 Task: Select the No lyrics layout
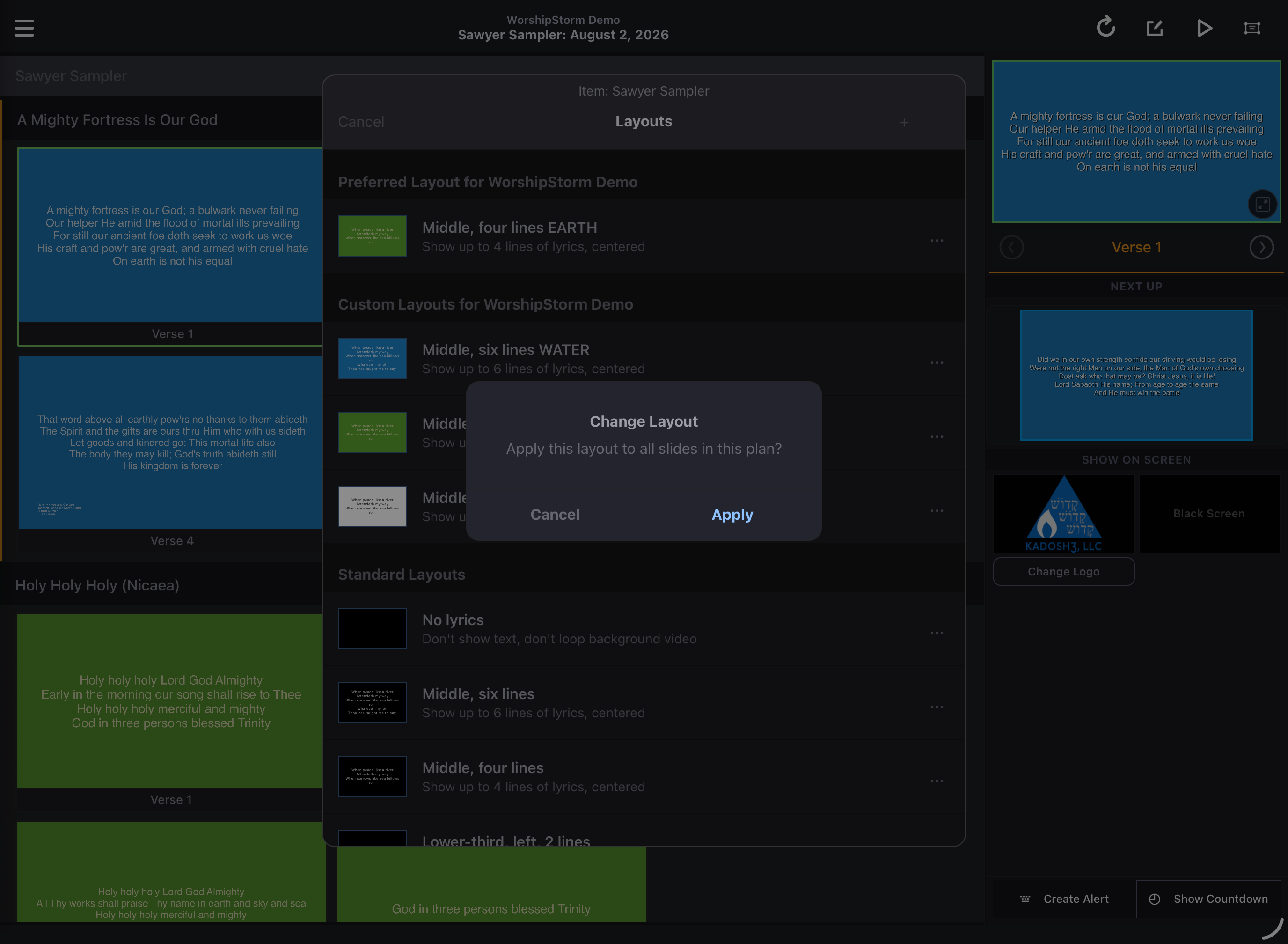644,628
